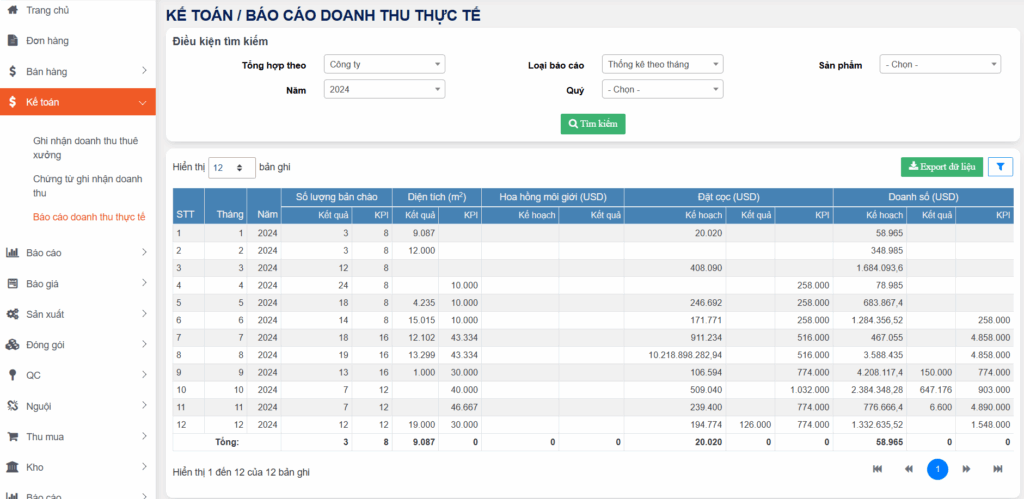
Task: Click the gears icon for Sản xuất
Action: click(12, 314)
